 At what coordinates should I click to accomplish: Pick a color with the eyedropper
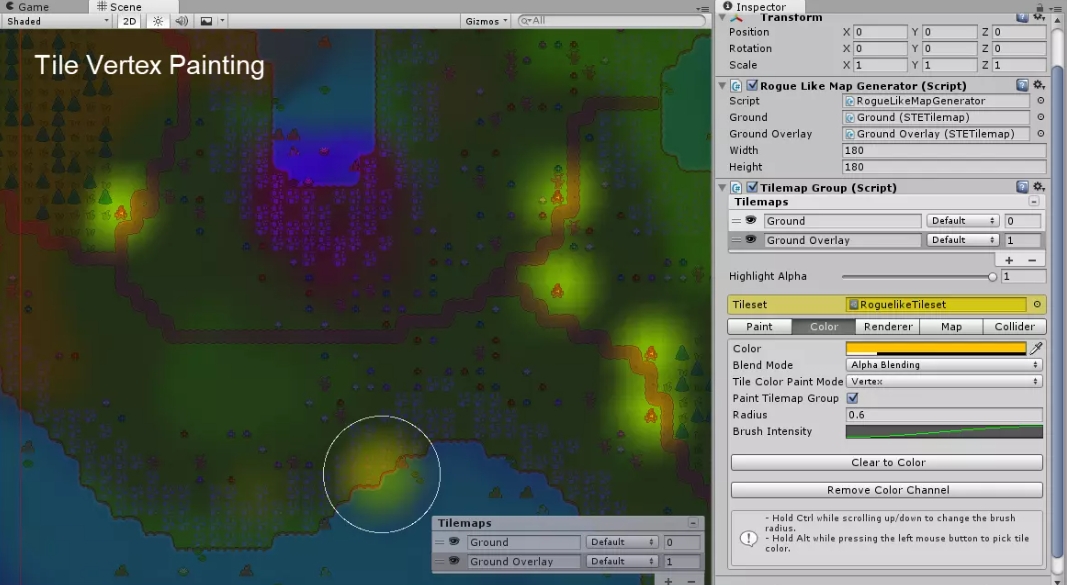point(1037,348)
